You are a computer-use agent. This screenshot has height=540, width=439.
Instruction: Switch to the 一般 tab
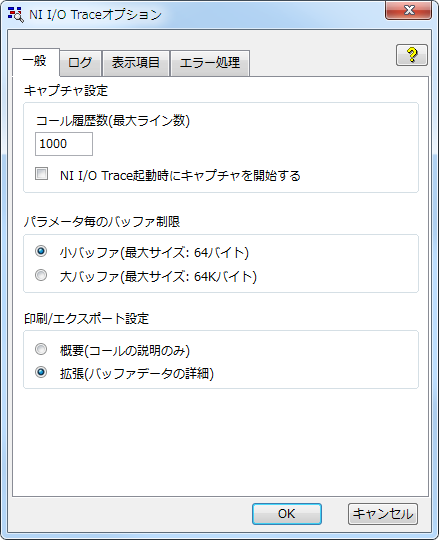pyautogui.click(x=36, y=62)
